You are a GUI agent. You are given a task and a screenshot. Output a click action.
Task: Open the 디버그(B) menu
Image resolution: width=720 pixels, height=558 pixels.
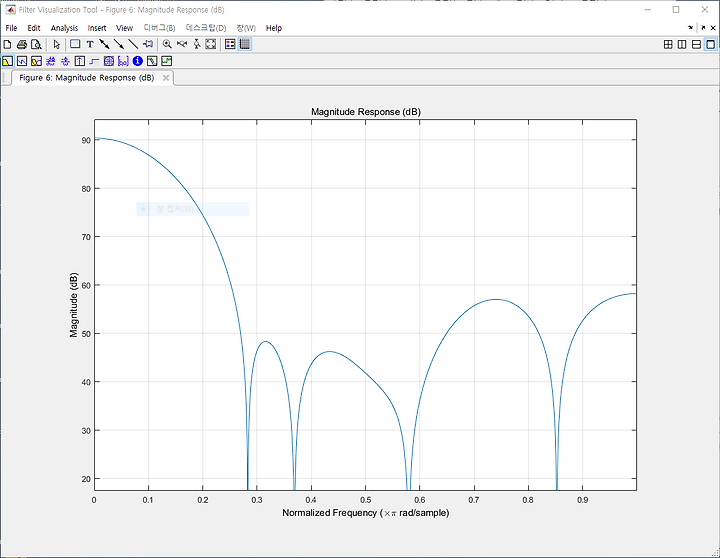(x=159, y=28)
